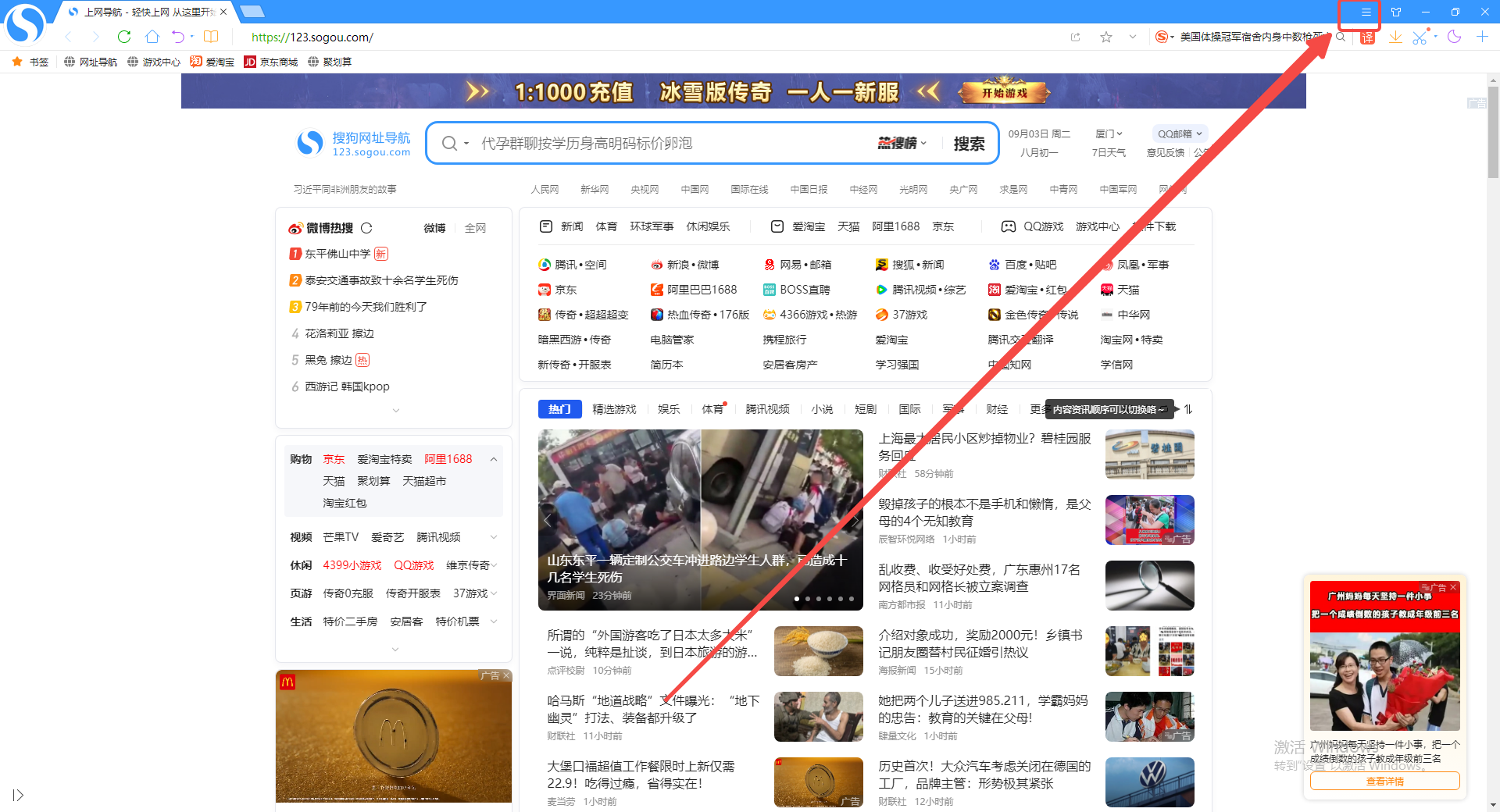This screenshot has height=812, width=1500.
Task: Switch hot search to 全网 tab
Action: click(x=475, y=228)
